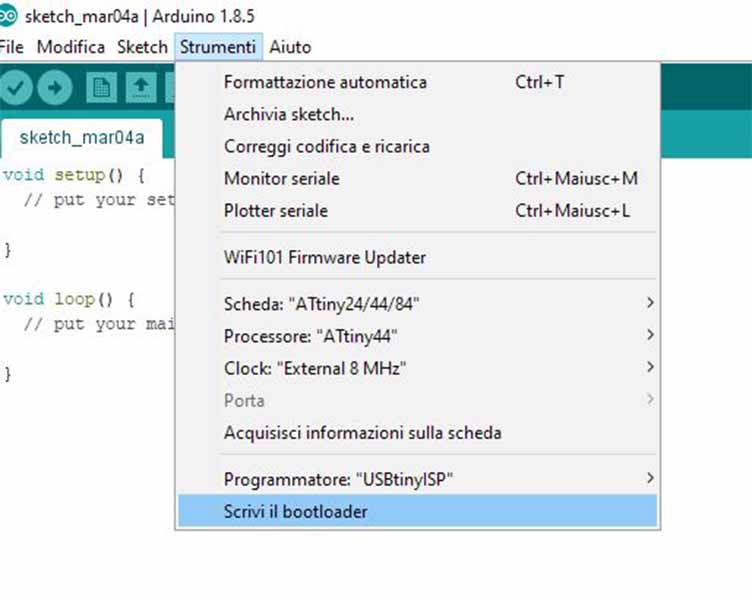Click the Upload arrow toolbar icon

[55, 87]
